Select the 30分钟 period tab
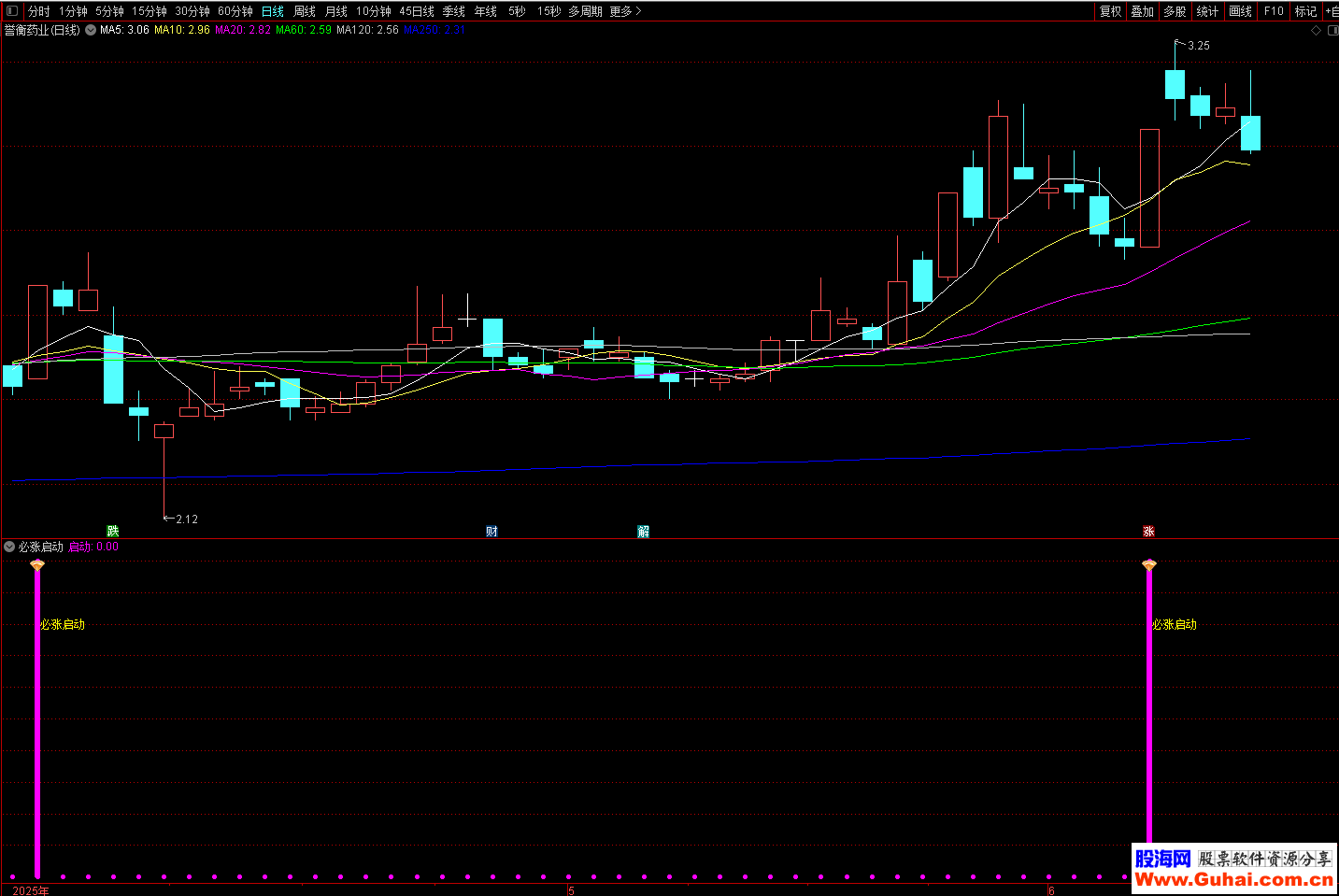The height and width of the screenshot is (896, 1339). [192, 11]
